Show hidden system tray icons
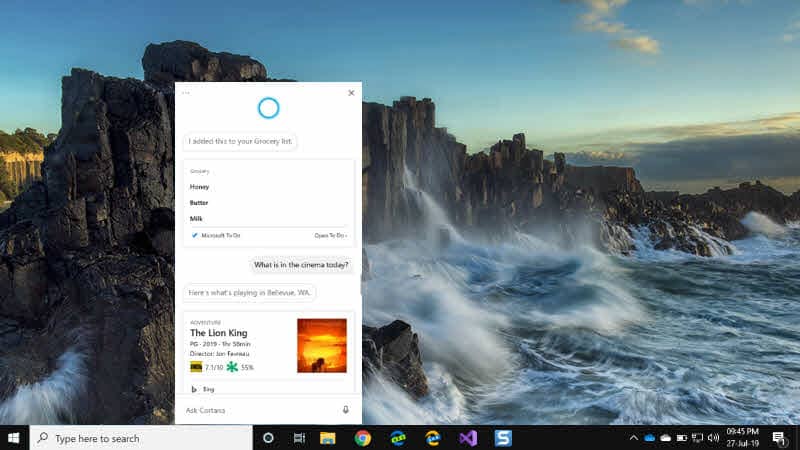The height and width of the screenshot is (450, 800). (633, 438)
